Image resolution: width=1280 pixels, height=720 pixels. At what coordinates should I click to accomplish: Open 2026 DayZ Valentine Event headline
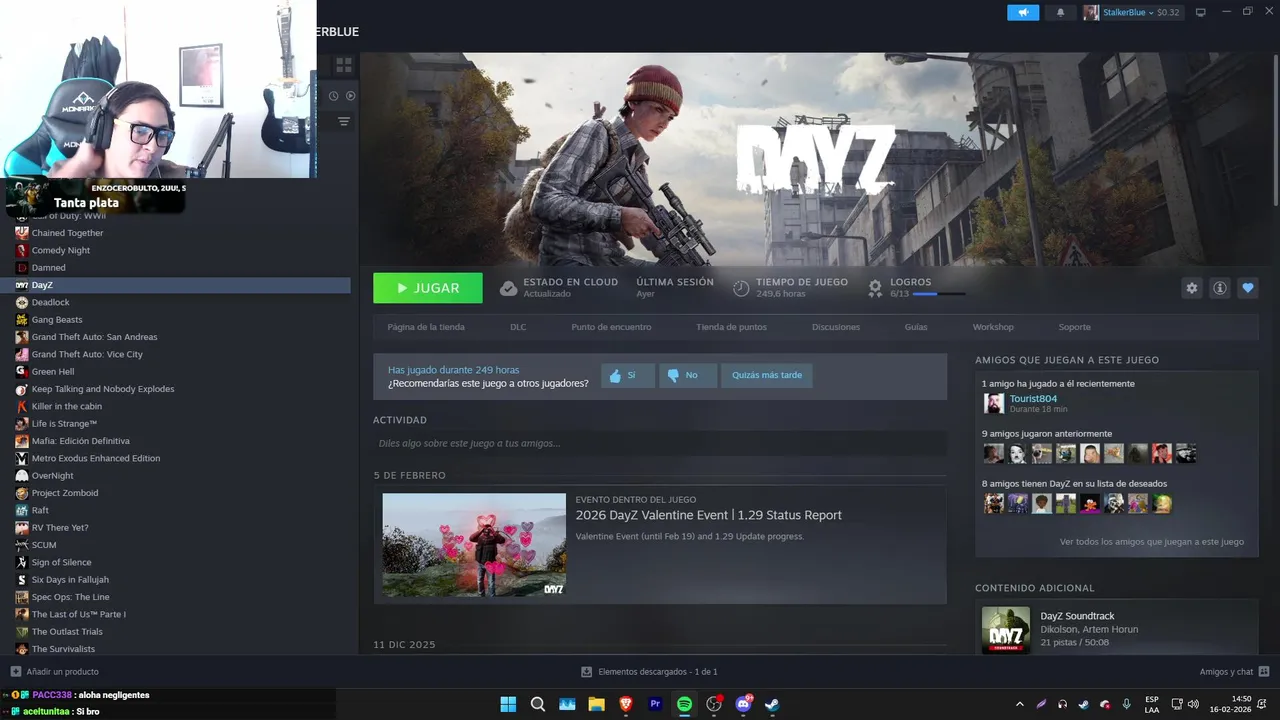(708, 515)
